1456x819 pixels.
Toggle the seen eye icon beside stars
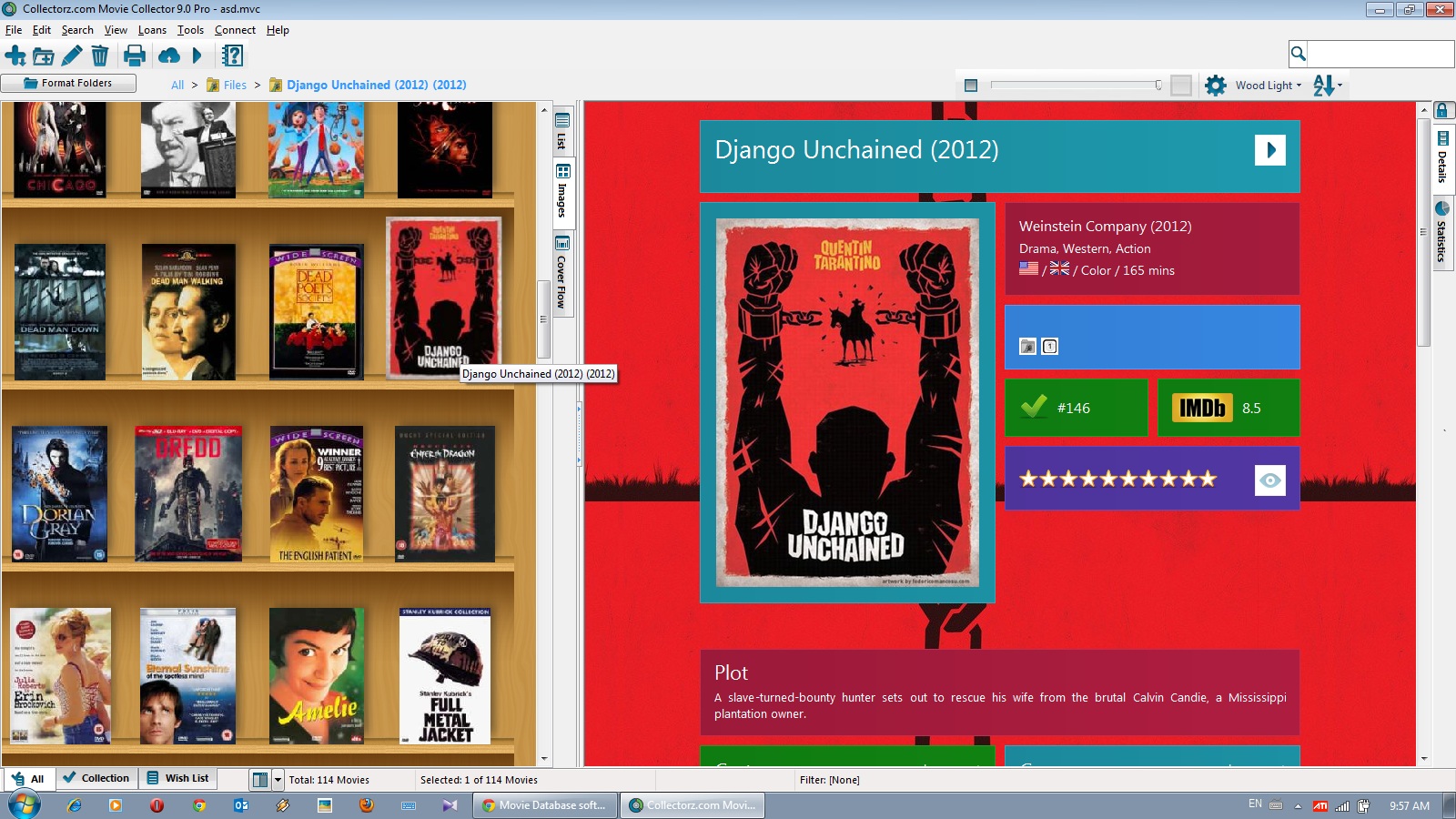1269,480
